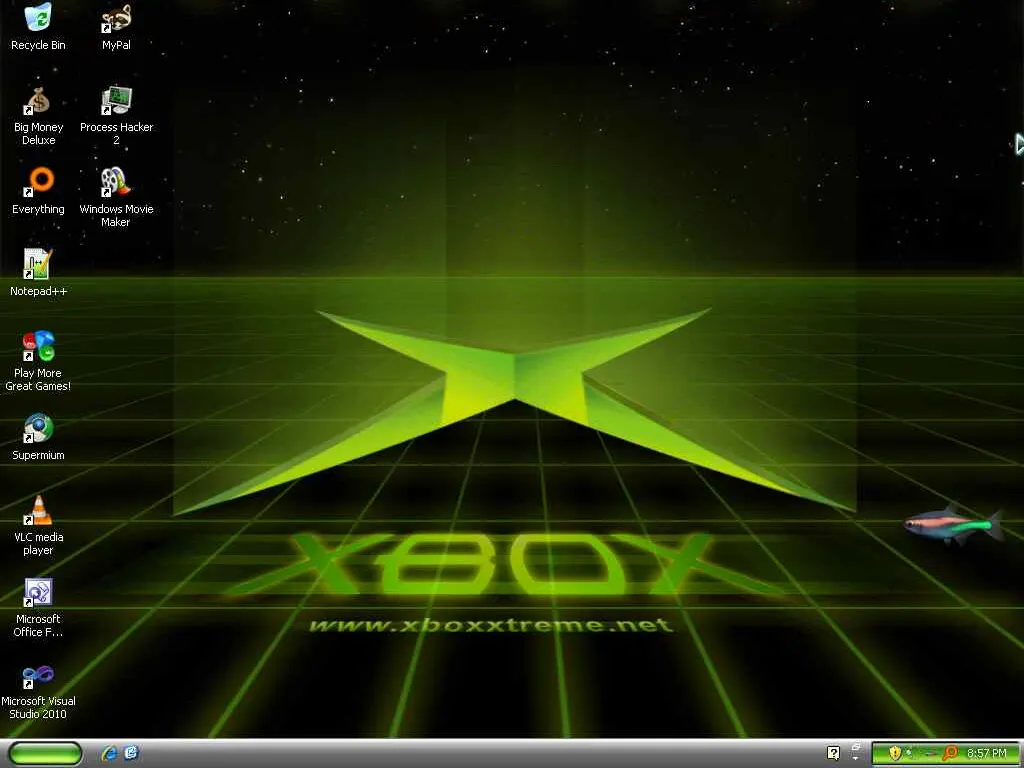Click the Process Hacker 2 shortcut
The height and width of the screenshot is (768, 1024).
(x=116, y=116)
